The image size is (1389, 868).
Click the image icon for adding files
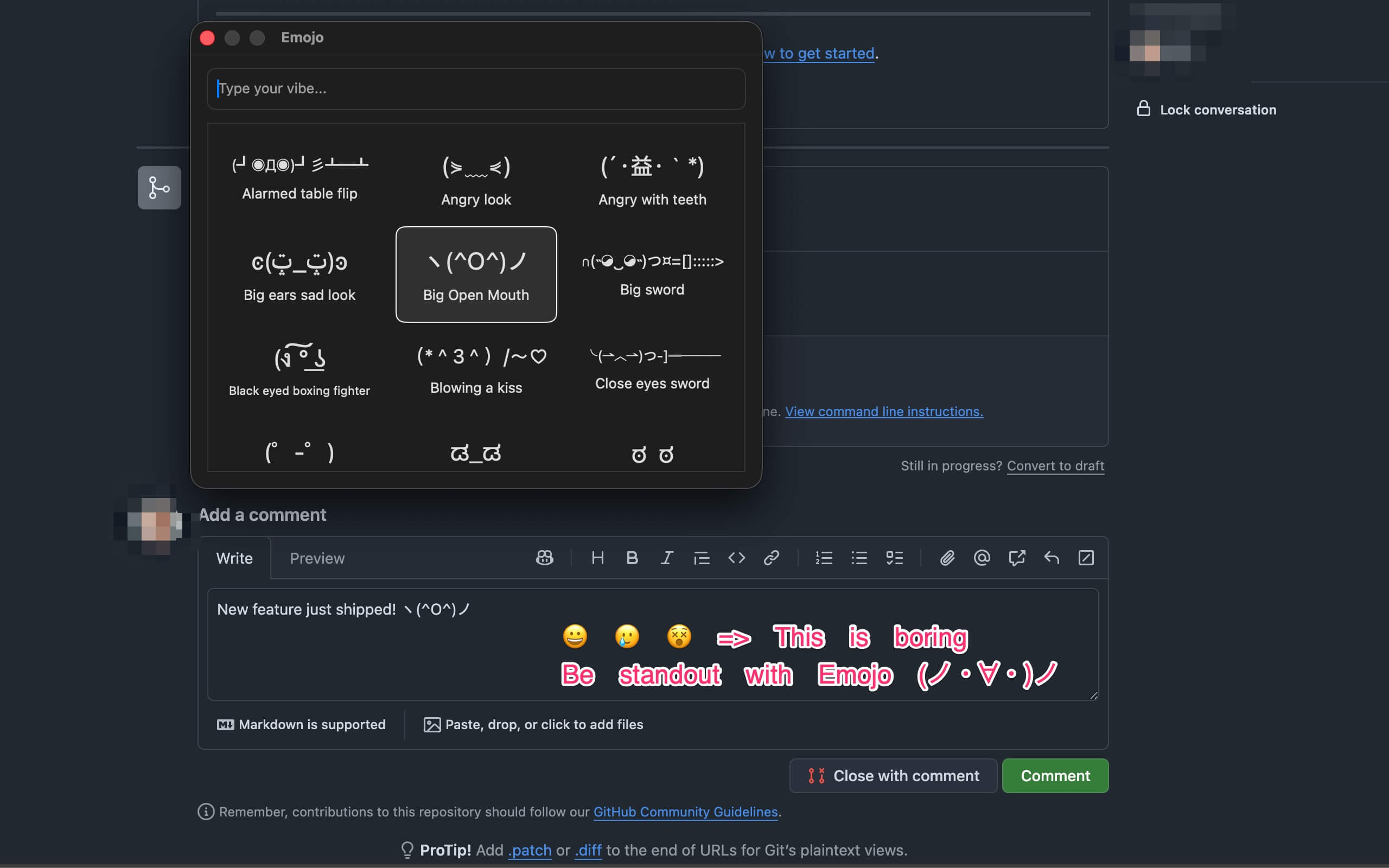point(432,724)
